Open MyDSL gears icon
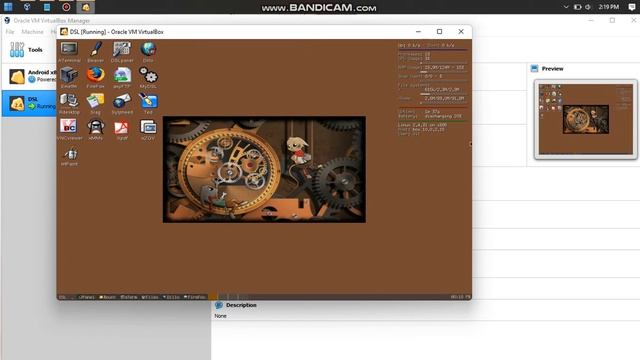Viewport: 640px width, 360px height. point(148,75)
